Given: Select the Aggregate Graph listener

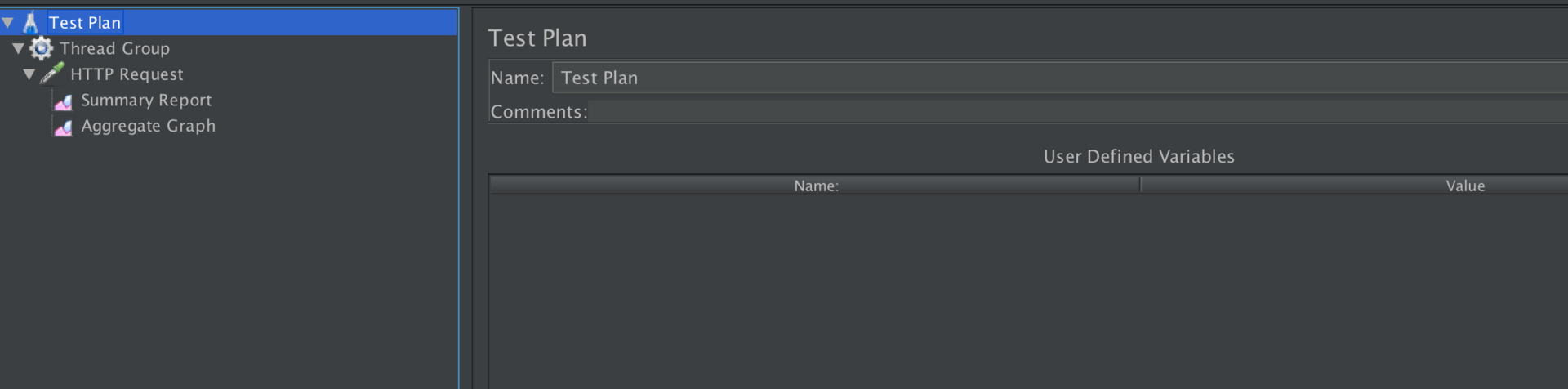Looking at the screenshot, I should [148, 127].
